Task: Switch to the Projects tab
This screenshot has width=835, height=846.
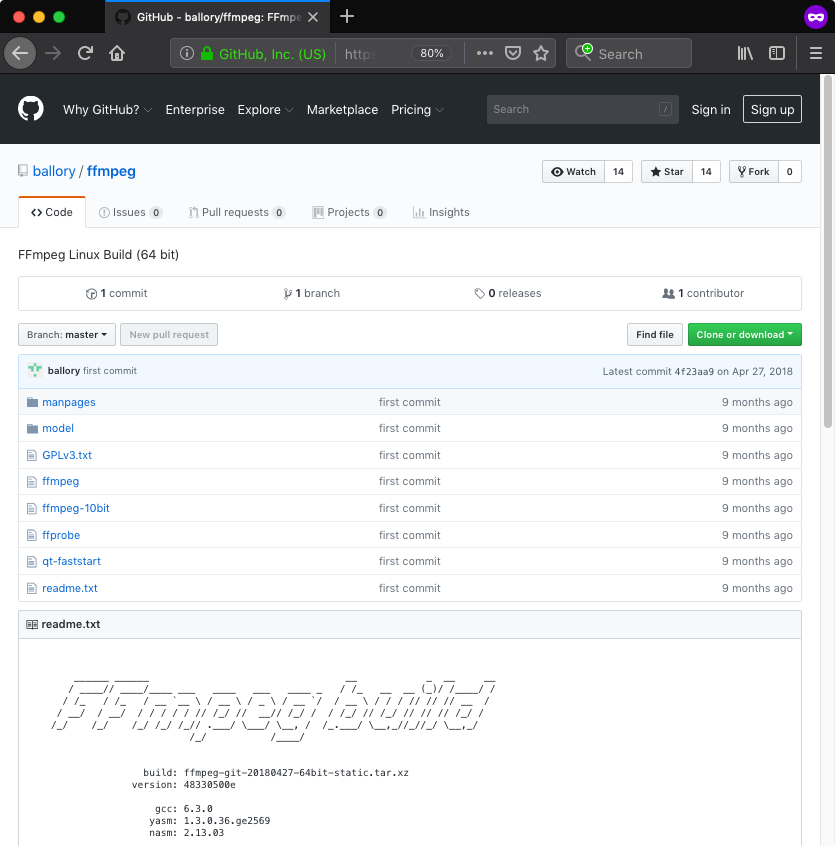Action: tap(349, 212)
